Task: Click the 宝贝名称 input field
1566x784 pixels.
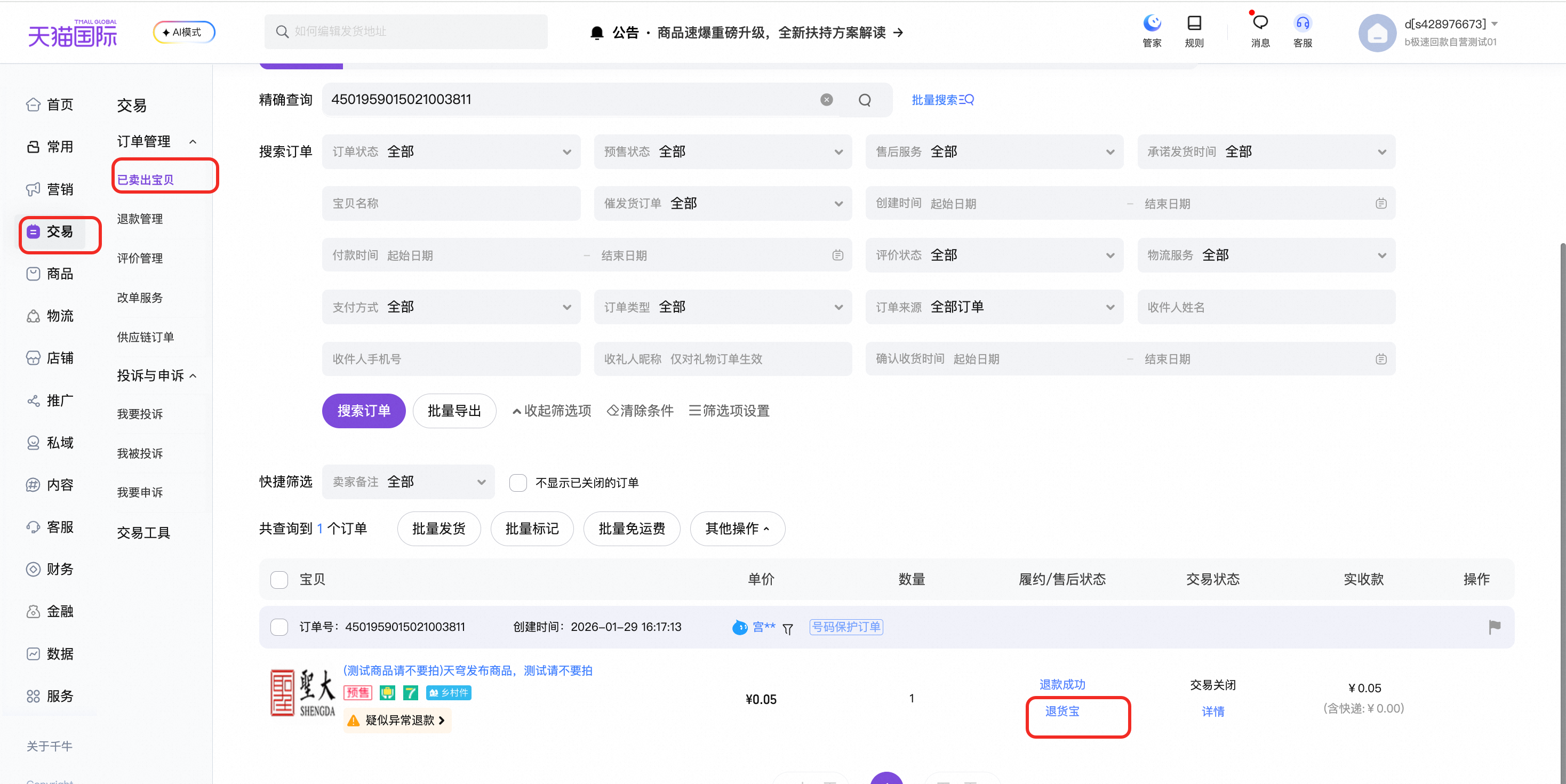Action: tap(451, 204)
